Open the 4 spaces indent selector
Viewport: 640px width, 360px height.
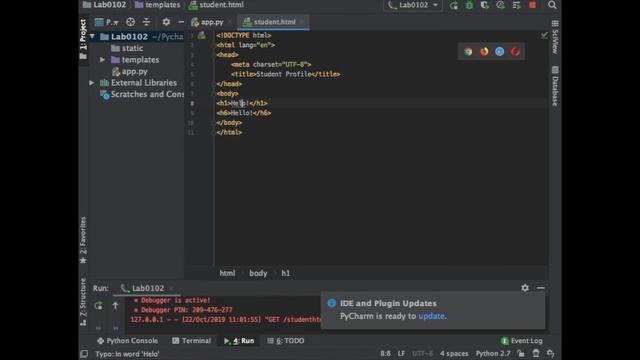click(x=454, y=353)
